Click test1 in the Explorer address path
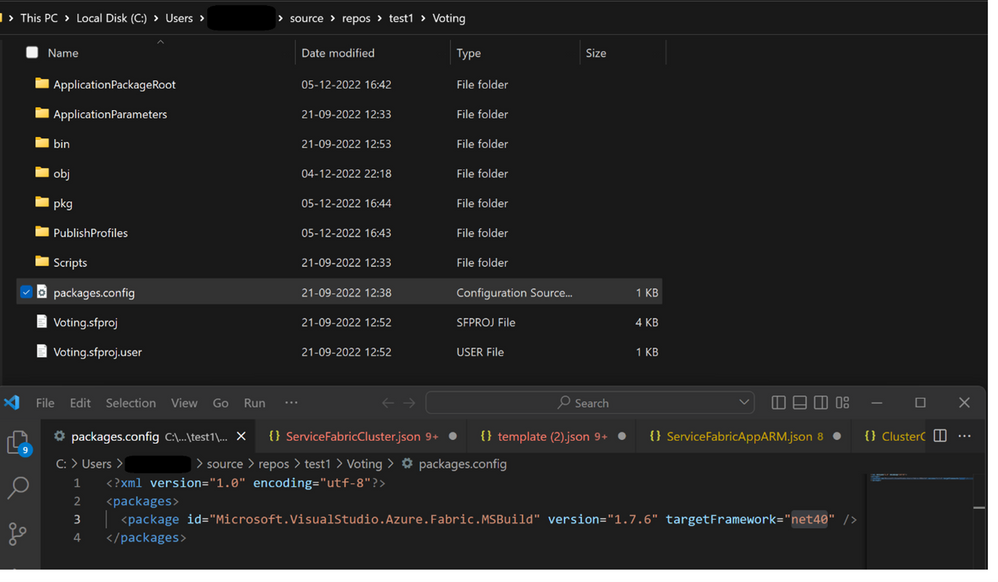The image size is (998, 582). [x=401, y=18]
